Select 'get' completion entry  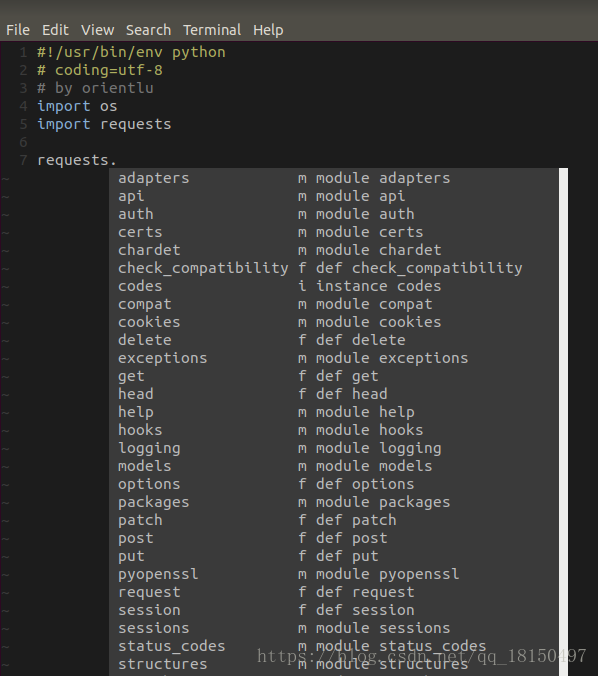[334, 376]
